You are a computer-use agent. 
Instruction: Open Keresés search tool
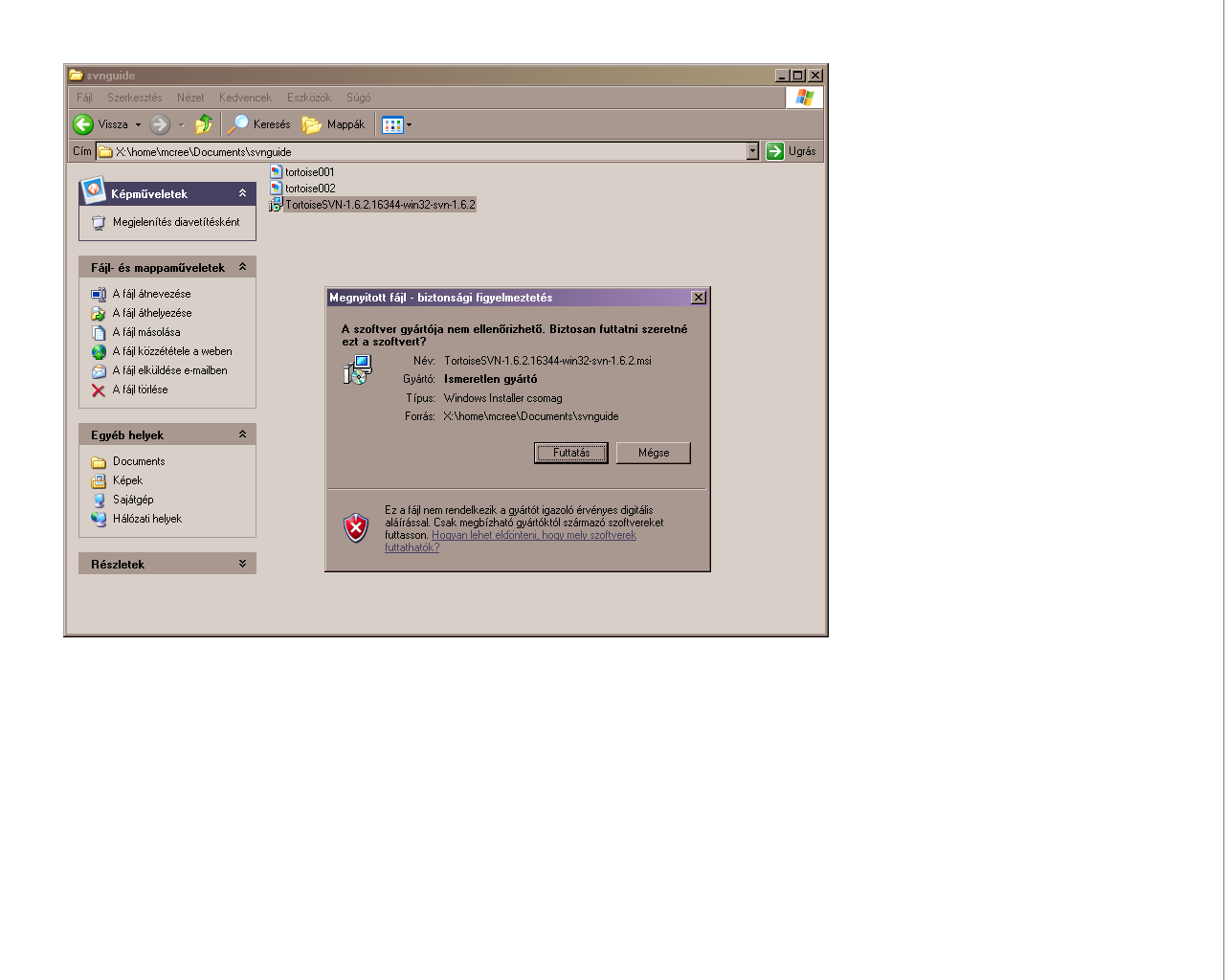tap(259, 124)
